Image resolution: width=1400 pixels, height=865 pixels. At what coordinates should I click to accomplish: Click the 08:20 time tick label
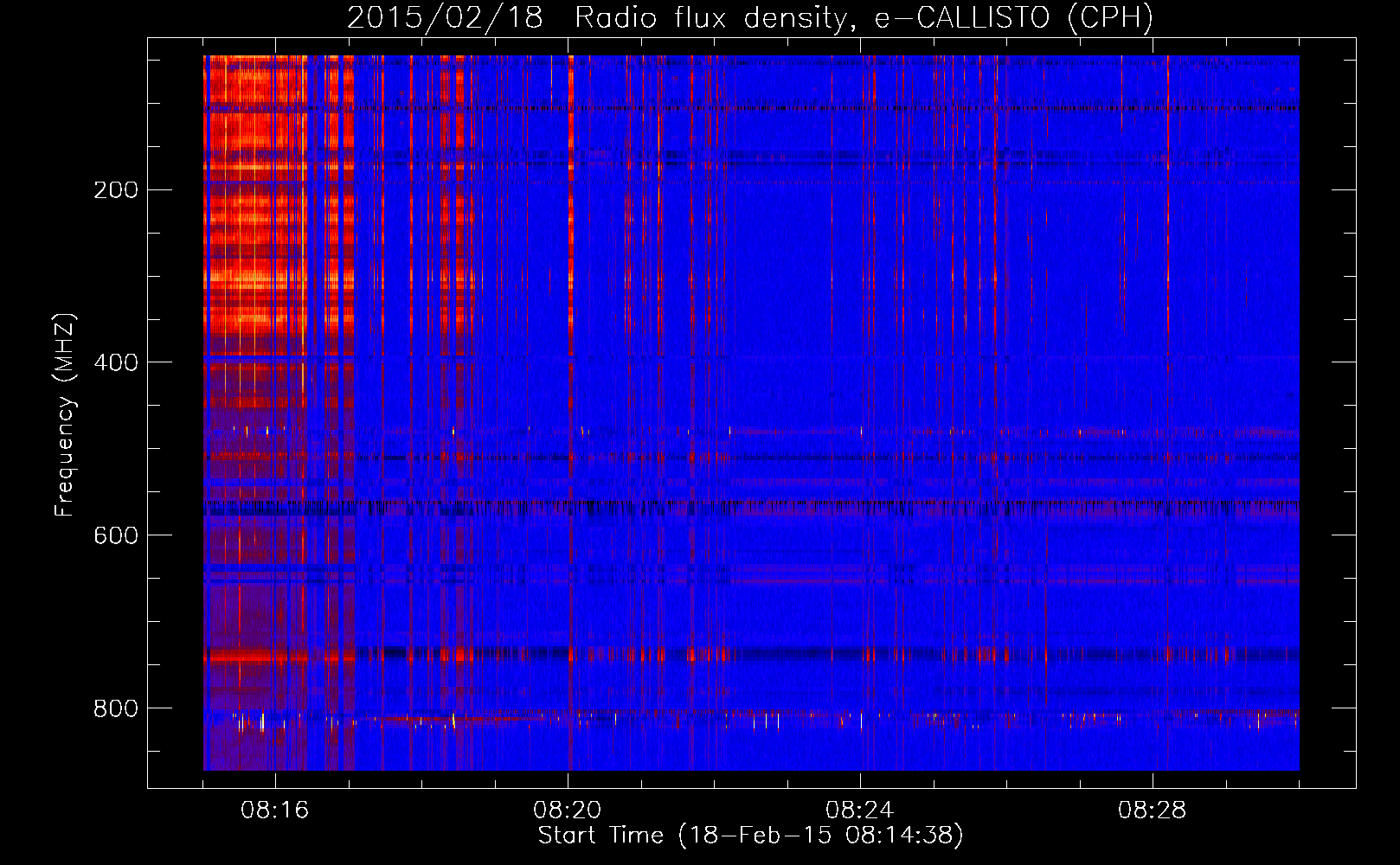coord(568,811)
